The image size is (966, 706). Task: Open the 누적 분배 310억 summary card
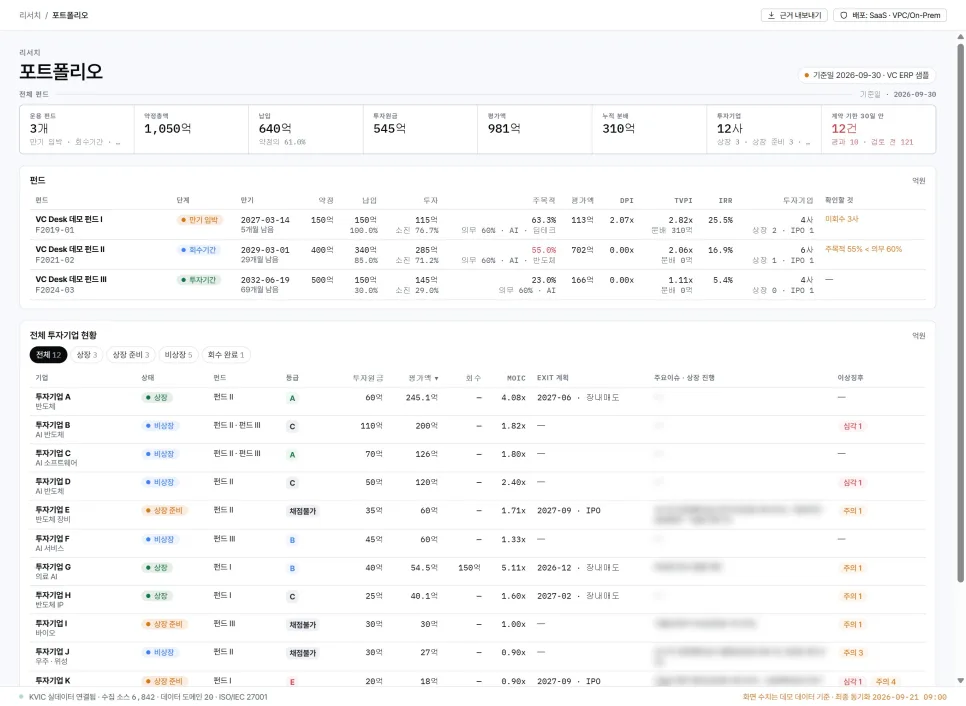point(649,129)
